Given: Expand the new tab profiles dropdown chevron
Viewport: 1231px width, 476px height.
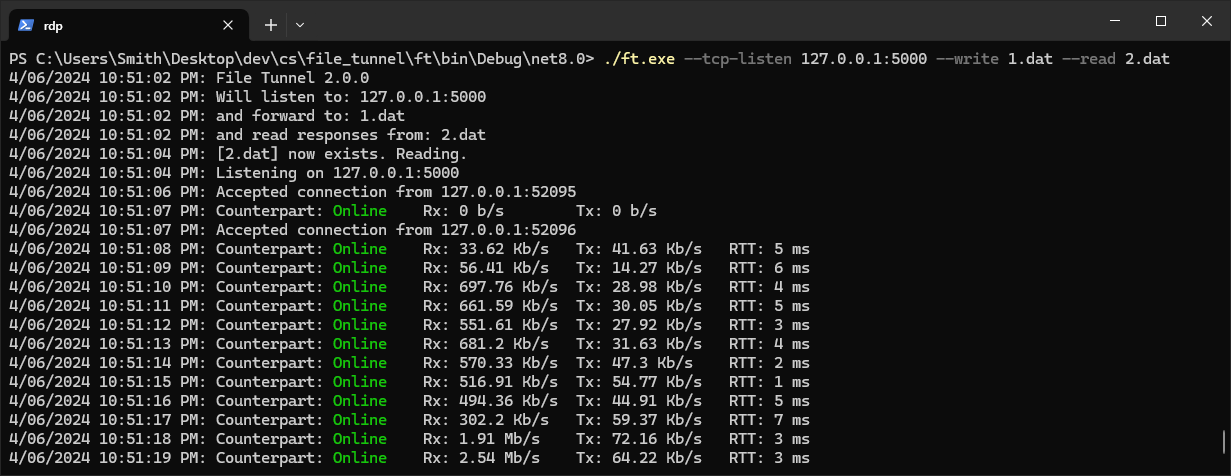Looking at the screenshot, I should [x=300, y=24].
